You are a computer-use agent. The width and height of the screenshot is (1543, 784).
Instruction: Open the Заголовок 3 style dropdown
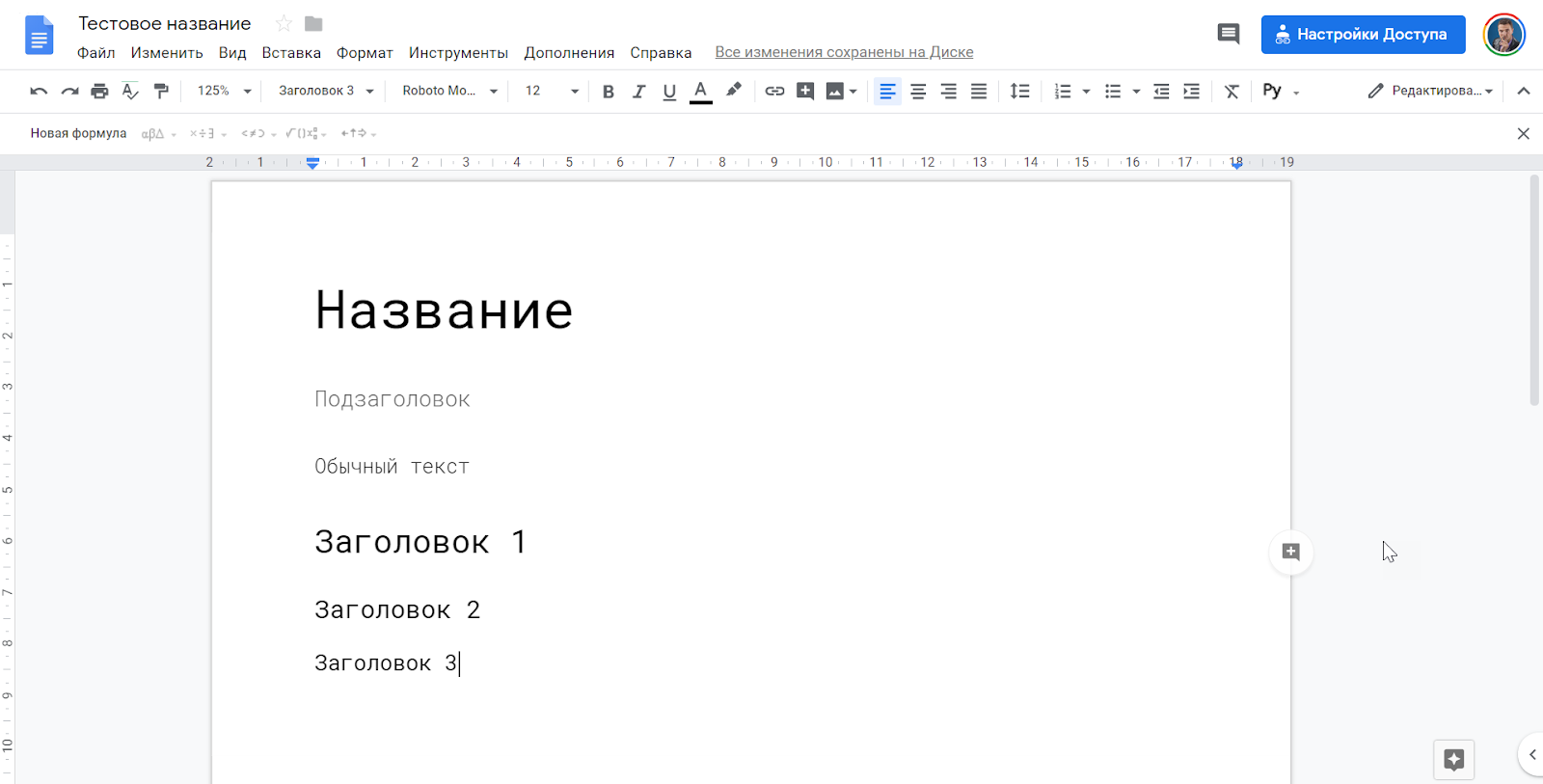pyautogui.click(x=326, y=91)
